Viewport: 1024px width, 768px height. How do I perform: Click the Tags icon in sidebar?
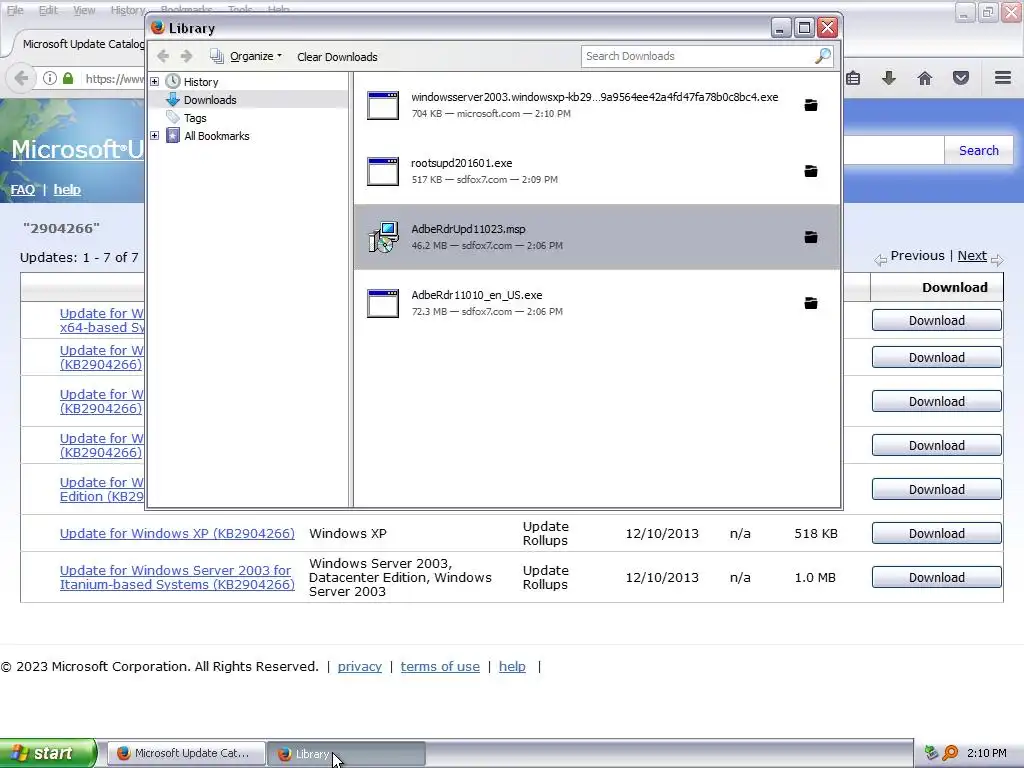[172, 118]
